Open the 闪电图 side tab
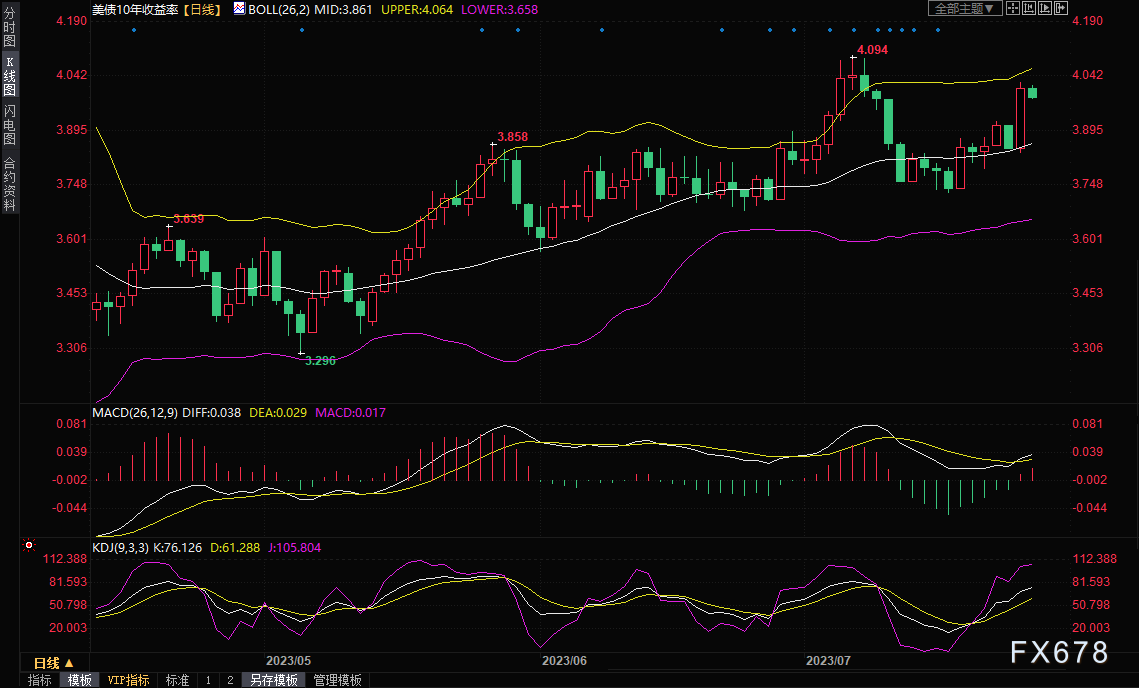The image size is (1139, 688). coord(9,124)
